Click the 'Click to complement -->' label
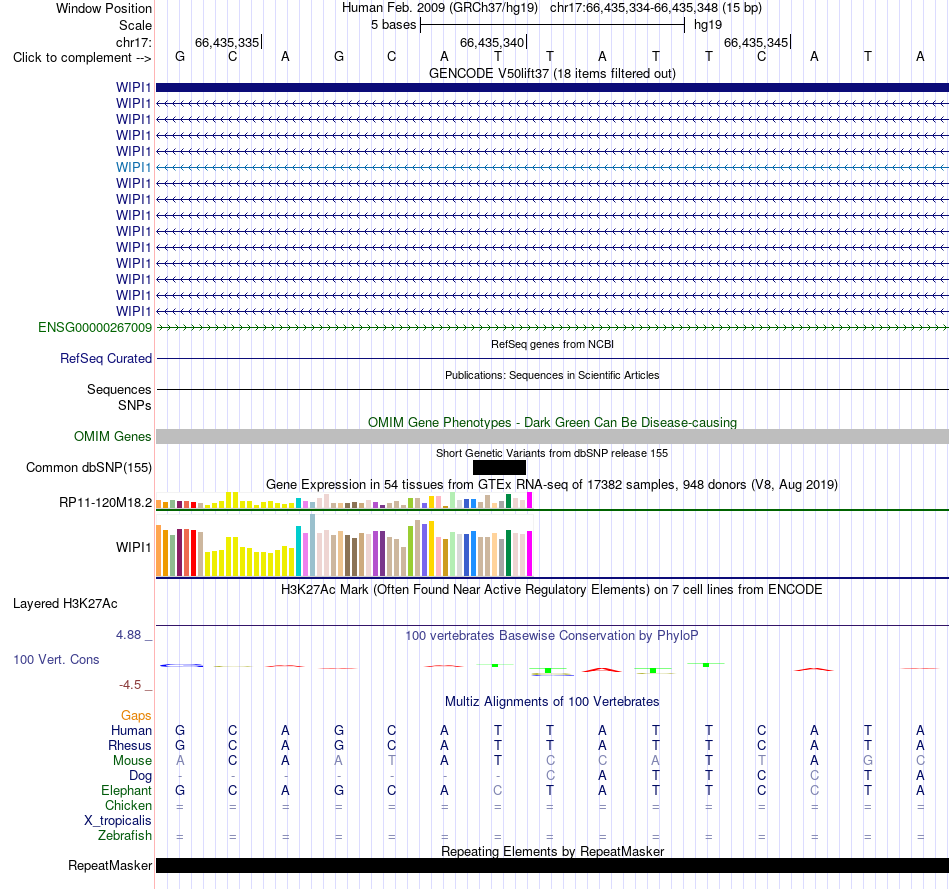The height and width of the screenshot is (889, 950). 82,58
